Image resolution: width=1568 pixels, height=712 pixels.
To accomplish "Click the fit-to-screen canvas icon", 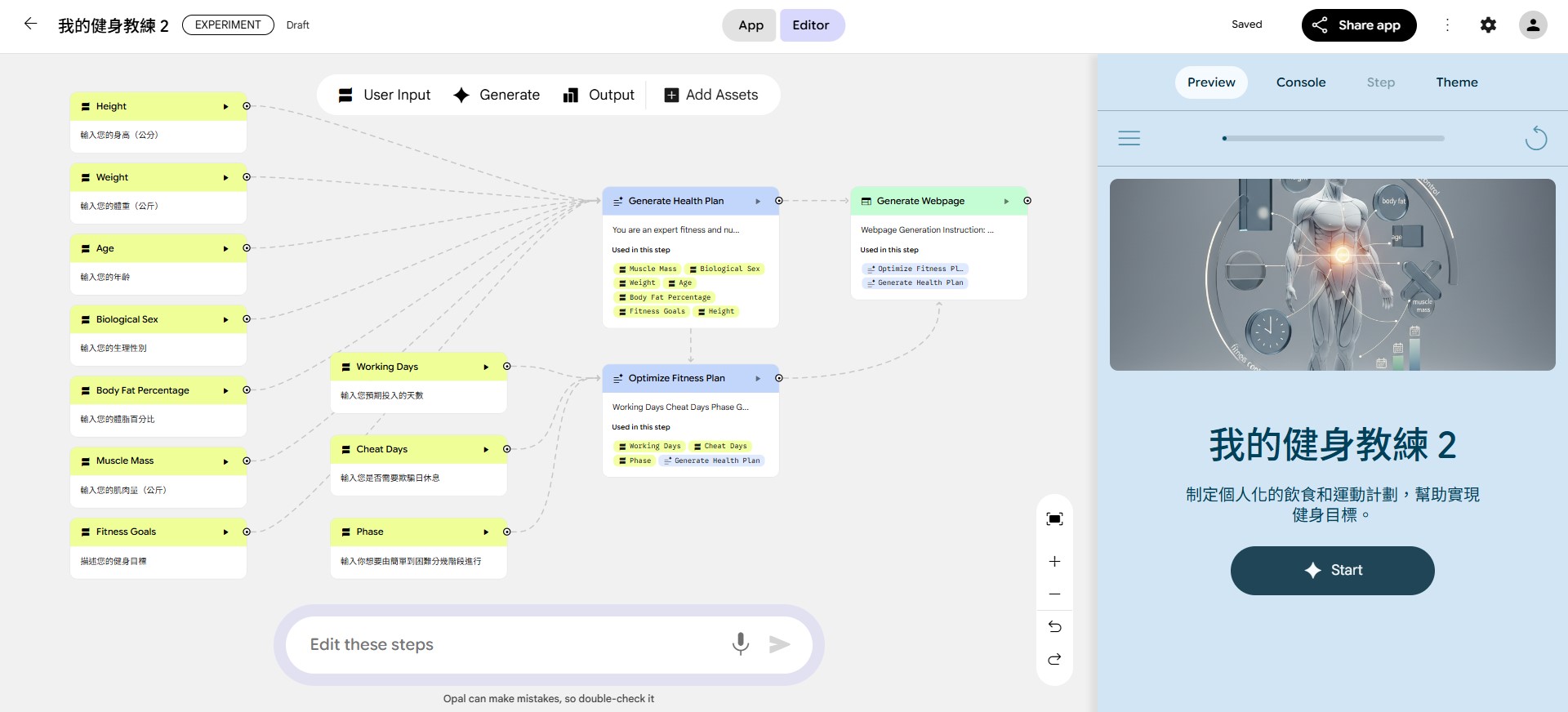I will [1054, 519].
